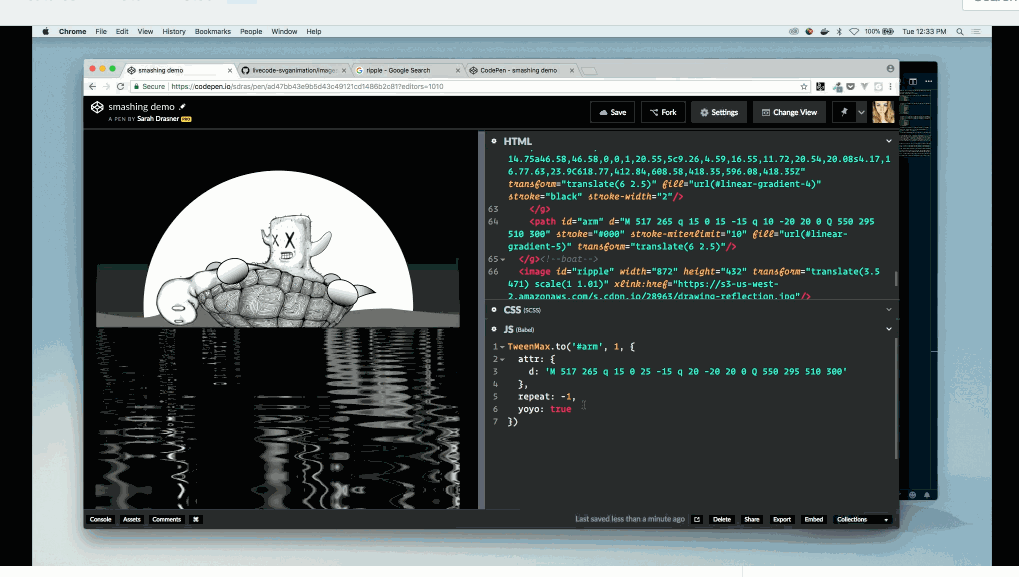Viewport: 1019px width, 577px height.
Task: Open the File menu
Action: [101, 31]
